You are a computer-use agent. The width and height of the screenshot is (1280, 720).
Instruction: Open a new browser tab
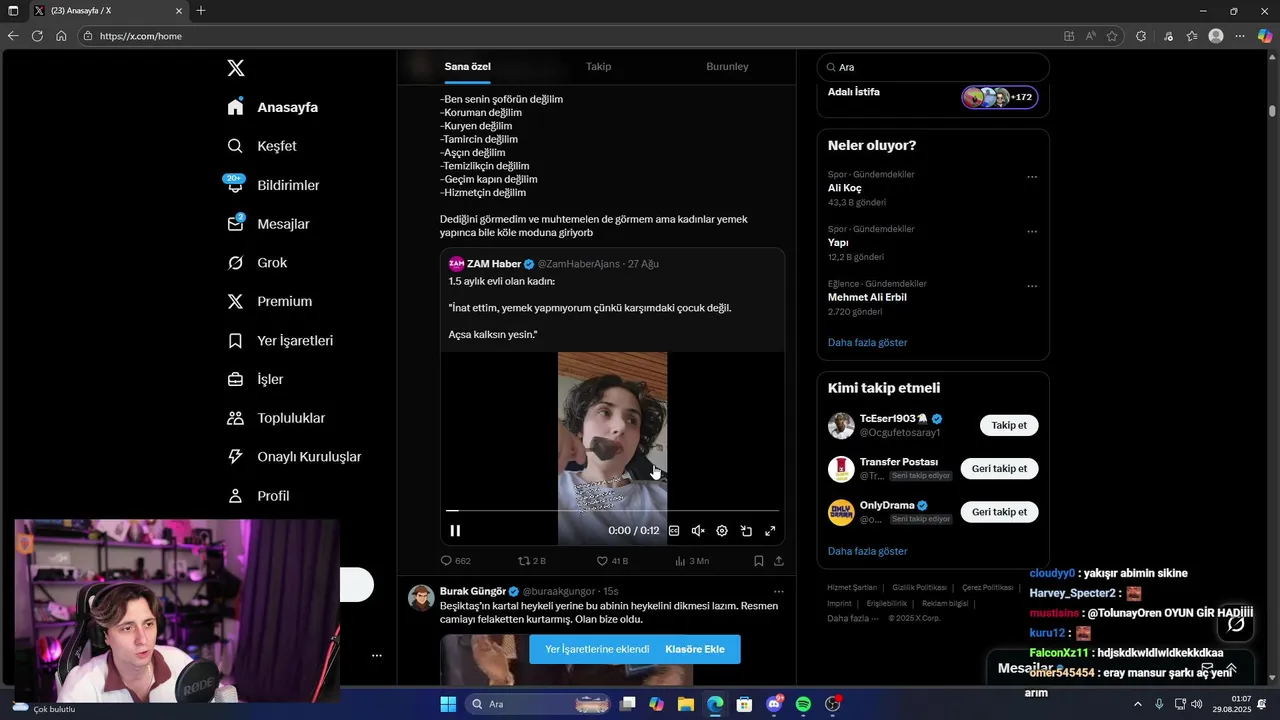(x=201, y=11)
